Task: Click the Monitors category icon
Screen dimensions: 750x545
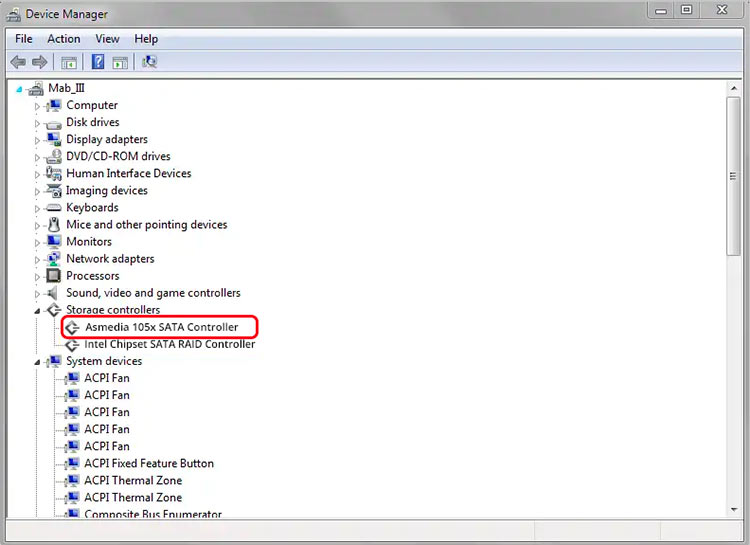Action: tap(54, 241)
